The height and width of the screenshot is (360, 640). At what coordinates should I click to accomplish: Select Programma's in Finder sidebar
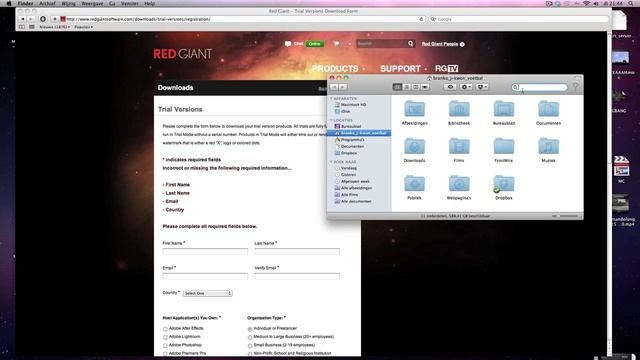point(352,140)
